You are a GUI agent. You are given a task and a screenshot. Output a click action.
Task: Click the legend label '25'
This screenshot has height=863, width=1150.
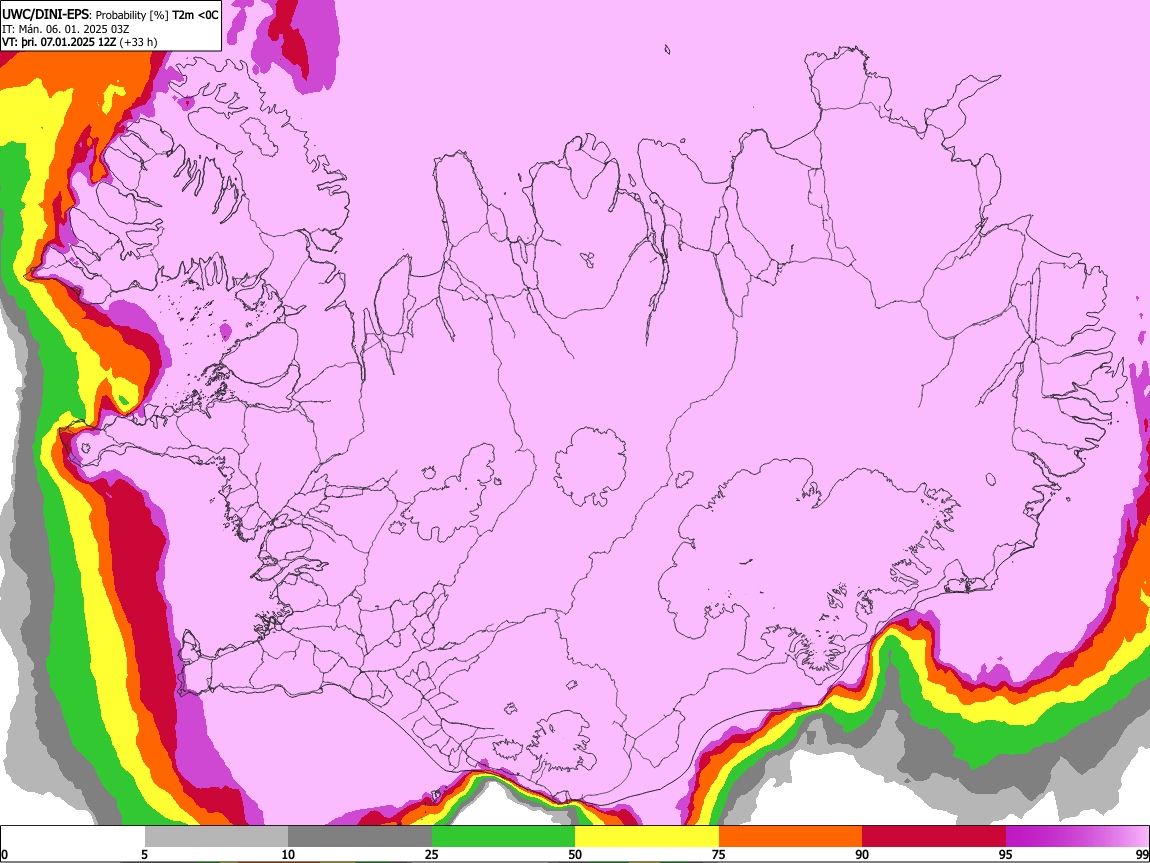[432, 854]
